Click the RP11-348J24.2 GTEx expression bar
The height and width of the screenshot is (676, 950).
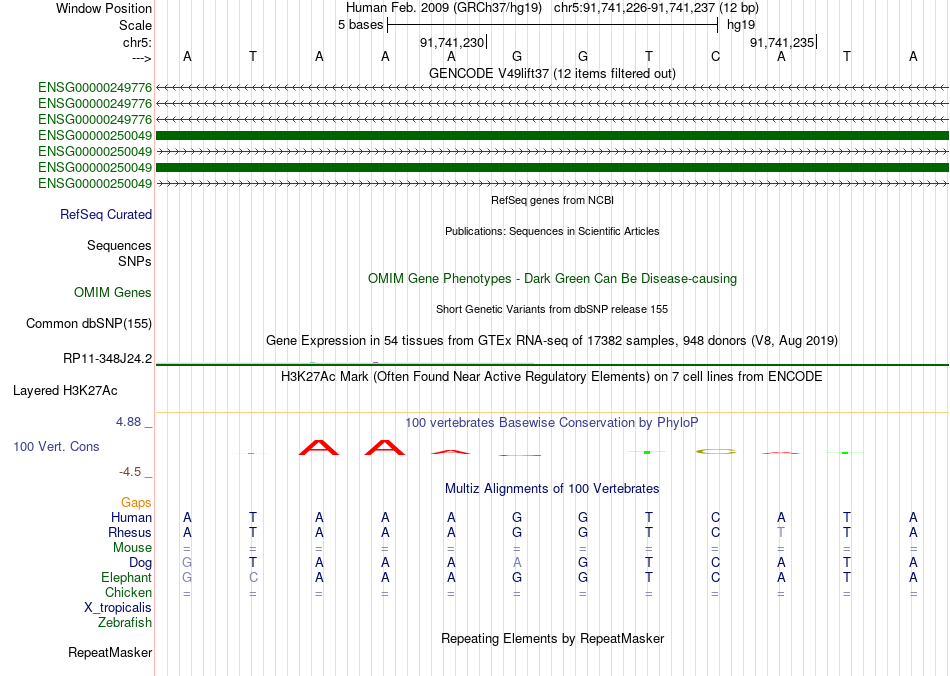pos(552,365)
